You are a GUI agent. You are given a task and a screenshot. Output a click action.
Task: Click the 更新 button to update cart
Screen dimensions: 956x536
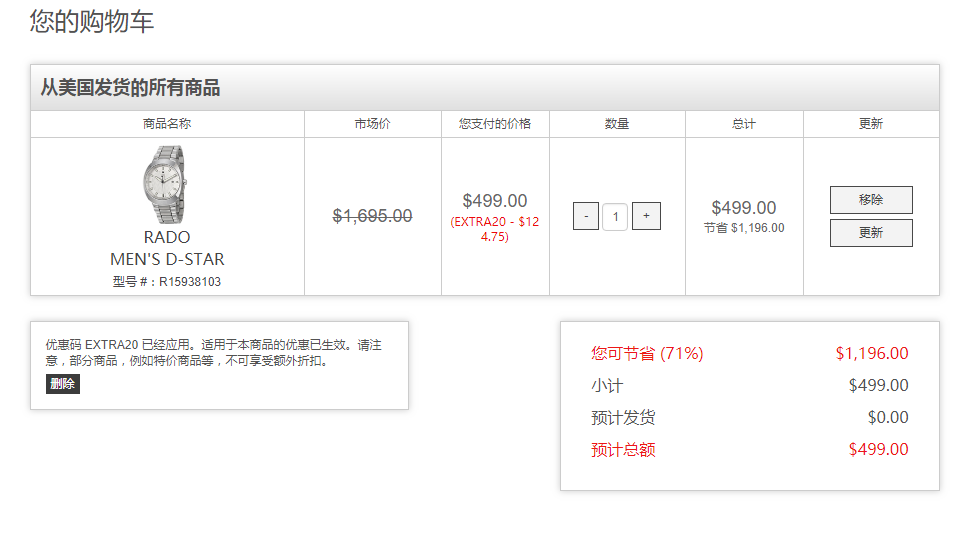(x=871, y=232)
